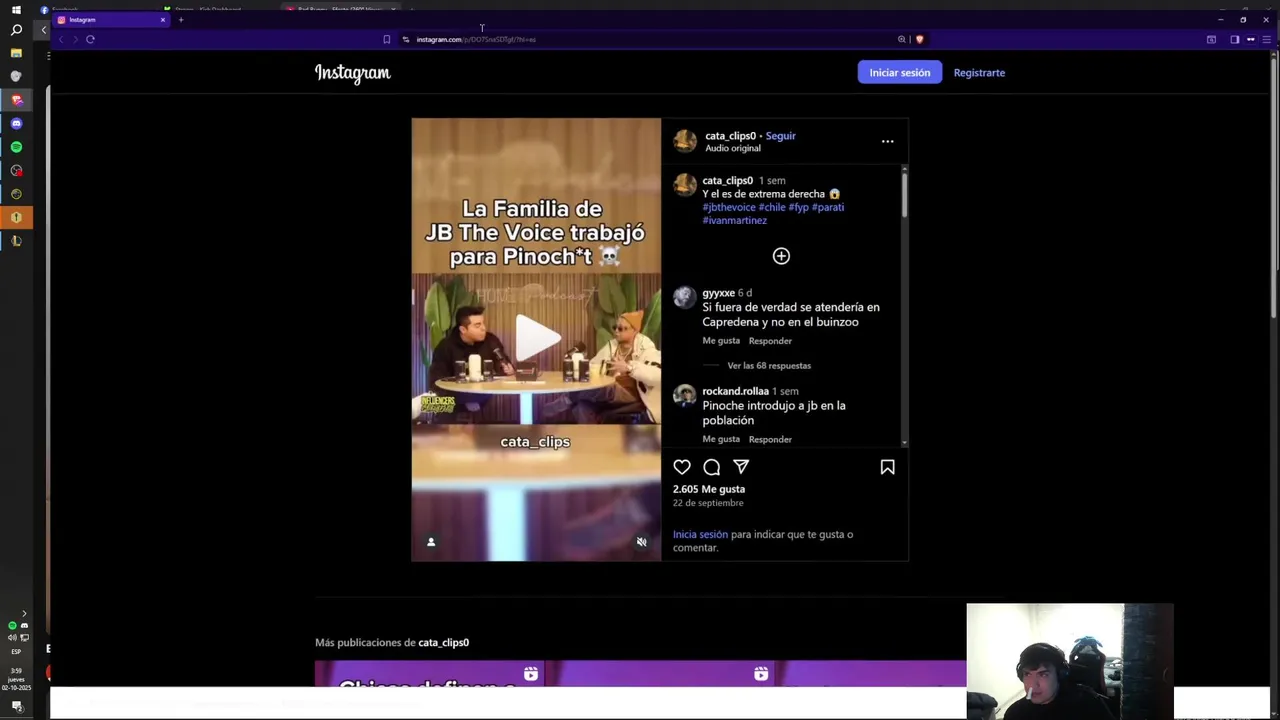The width and height of the screenshot is (1280, 720).
Task: Save the post with the bookmark icon
Action: point(887,467)
